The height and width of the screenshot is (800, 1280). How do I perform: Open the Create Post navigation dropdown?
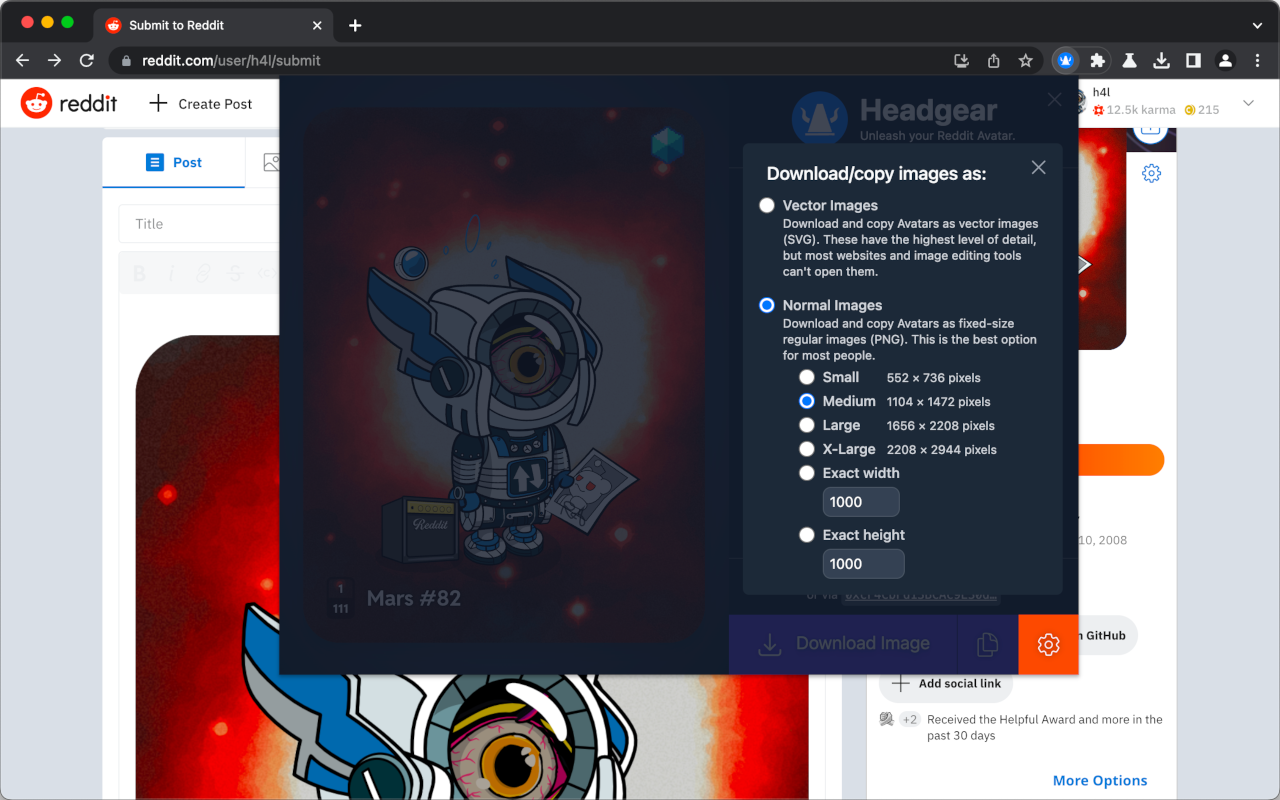click(x=201, y=103)
